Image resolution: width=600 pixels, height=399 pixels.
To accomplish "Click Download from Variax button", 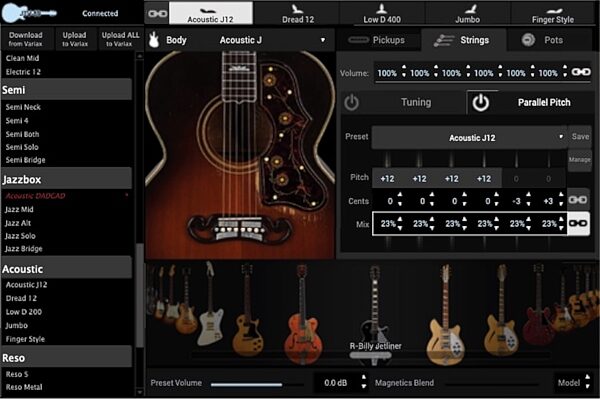I will click(x=26, y=39).
